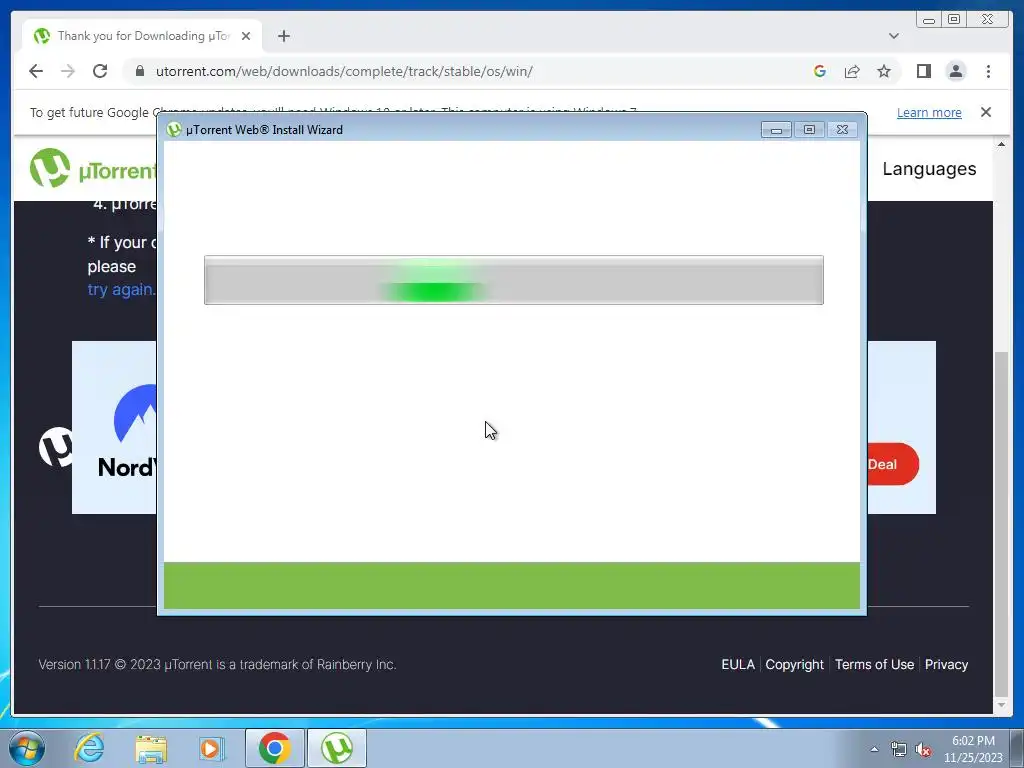Viewport: 1024px width, 768px height.
Task: Click the µTorrent logo on the website
Action: pos(92,168)
